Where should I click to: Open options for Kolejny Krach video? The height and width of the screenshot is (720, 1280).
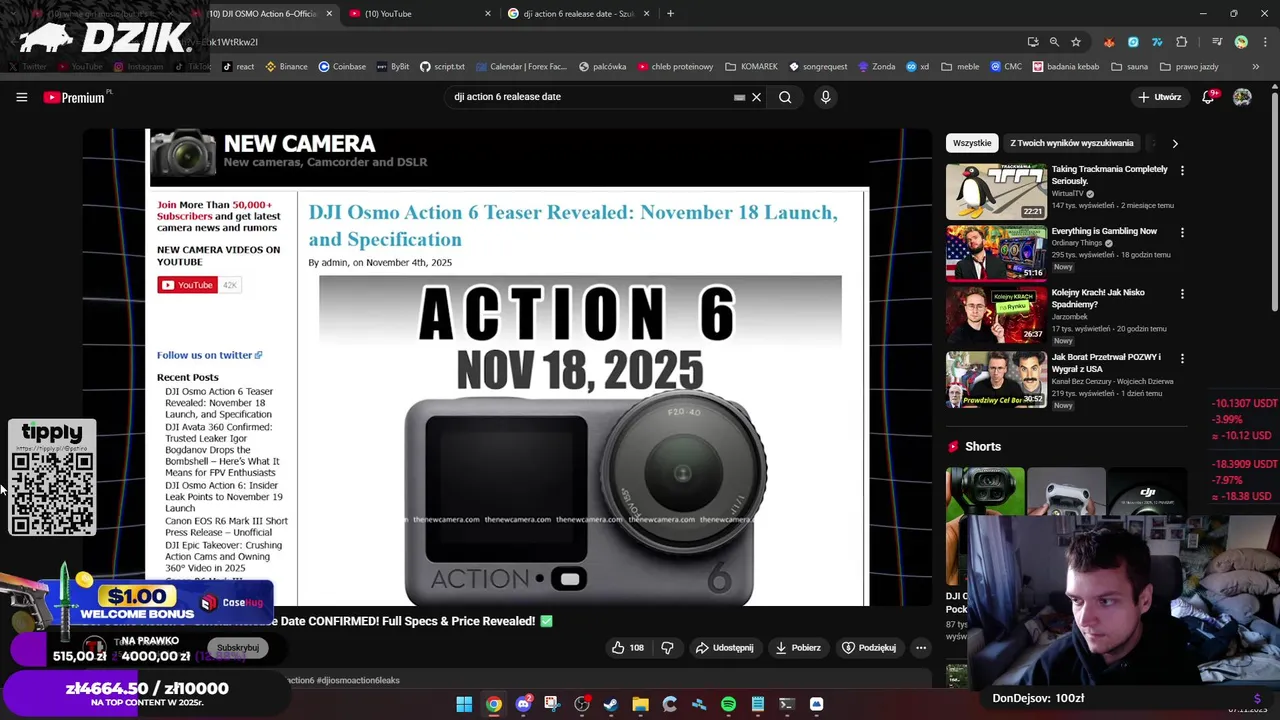tap(1182, 295)
